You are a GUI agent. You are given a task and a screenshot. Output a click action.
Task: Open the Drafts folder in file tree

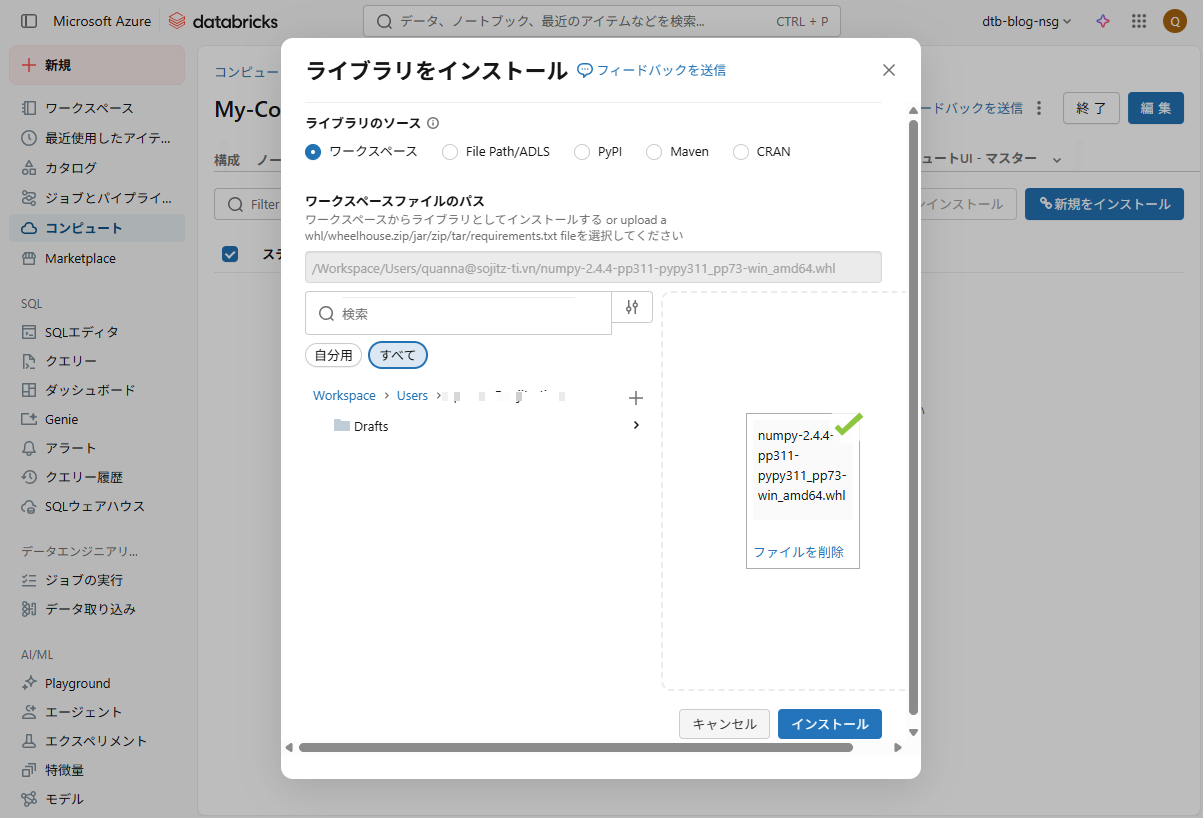point(371,426)
